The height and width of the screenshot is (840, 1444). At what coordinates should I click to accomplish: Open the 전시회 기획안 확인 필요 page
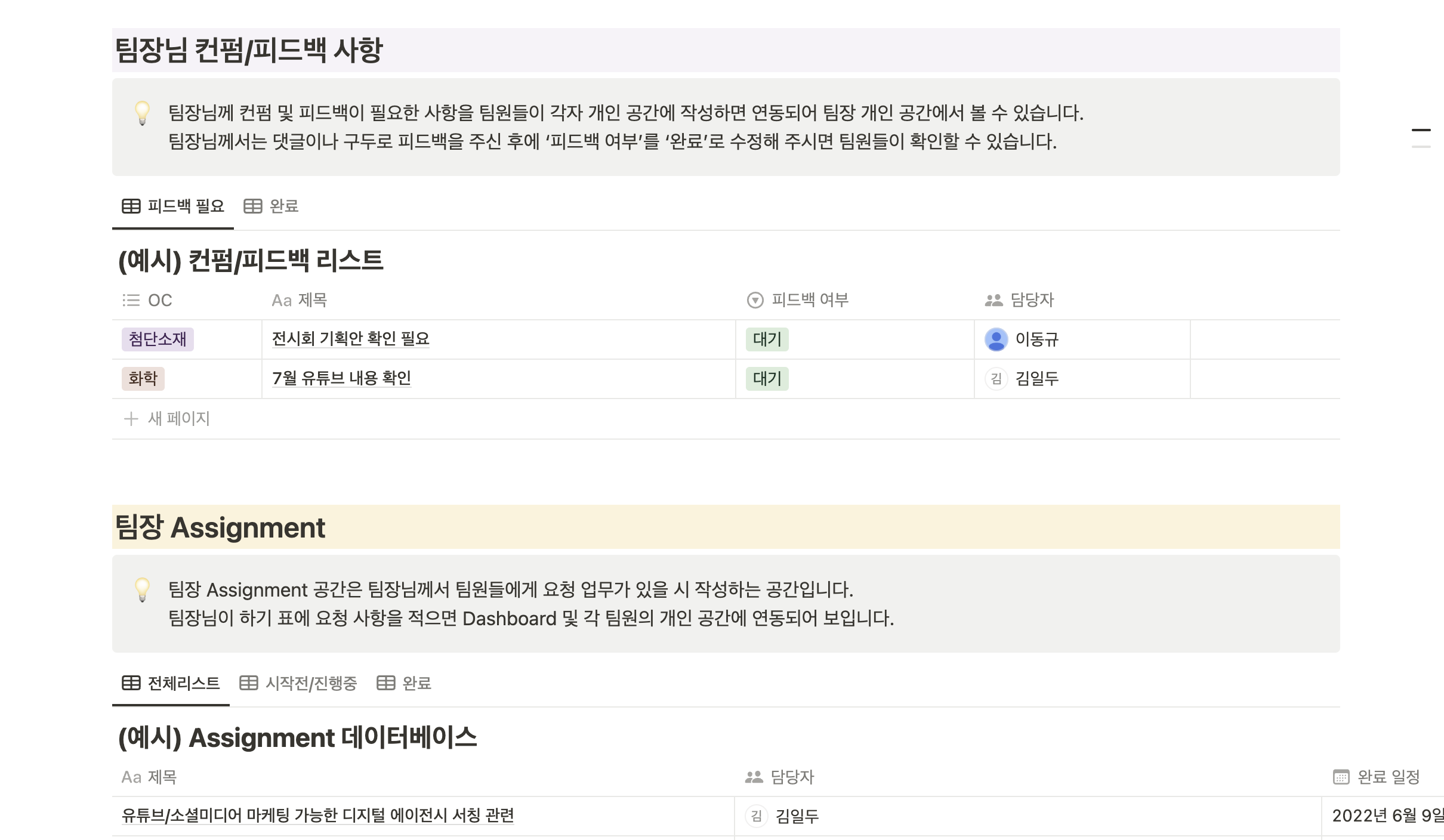coord(350,339)
